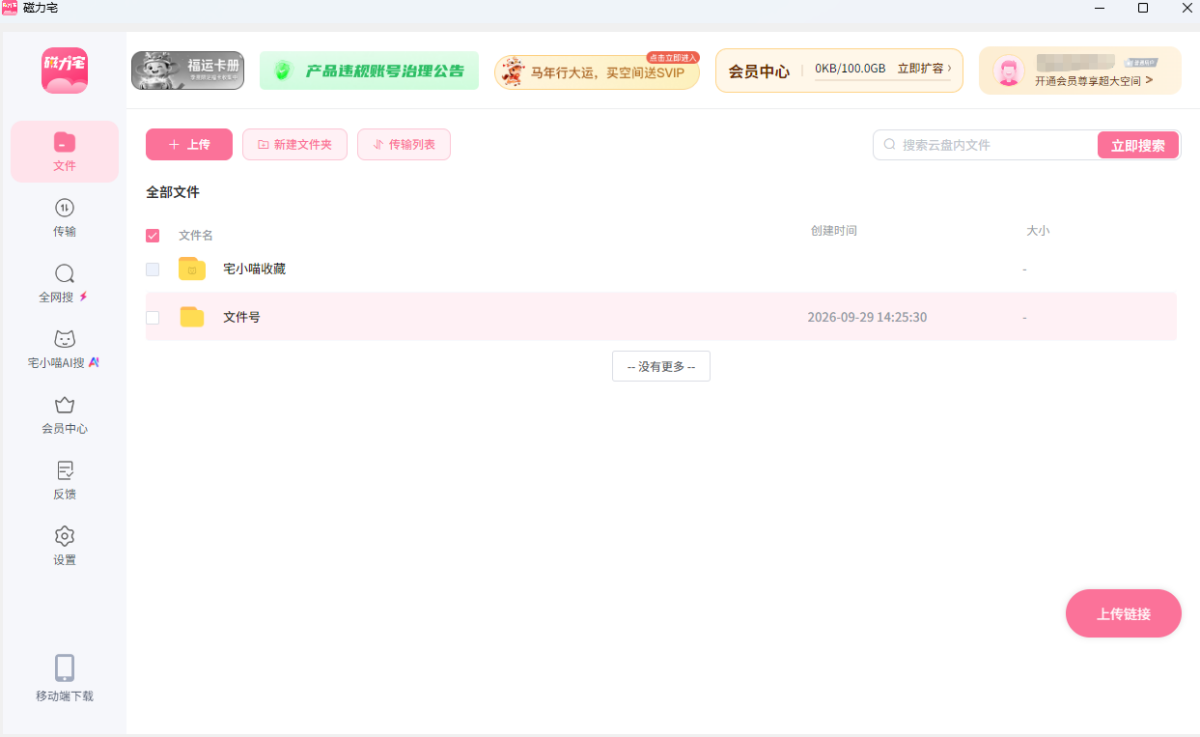Screen dimensions: 1200x737
Task: Toggle the select-all checkbox beside 文件名
Action: pos(153,236)
